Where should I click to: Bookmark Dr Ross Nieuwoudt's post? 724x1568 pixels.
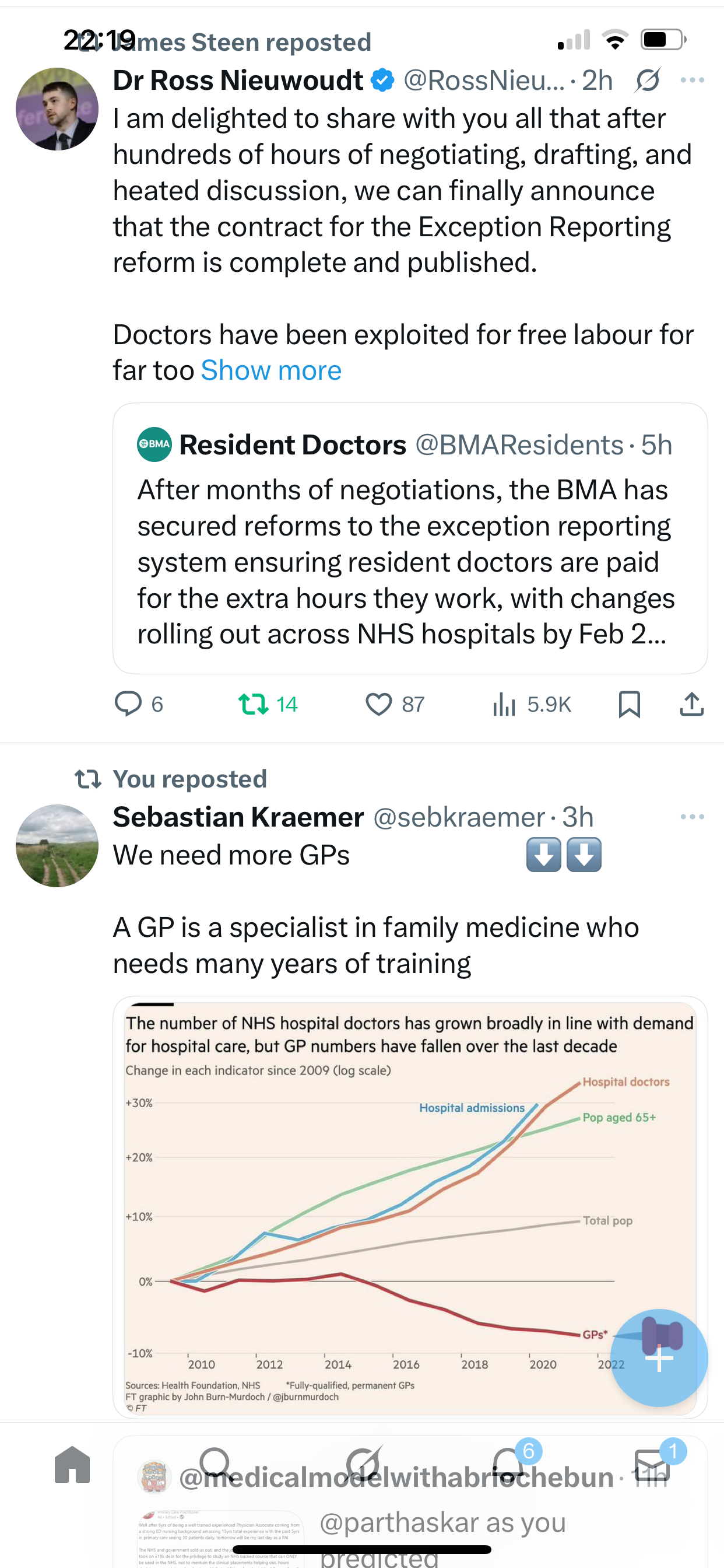[629, 704]
